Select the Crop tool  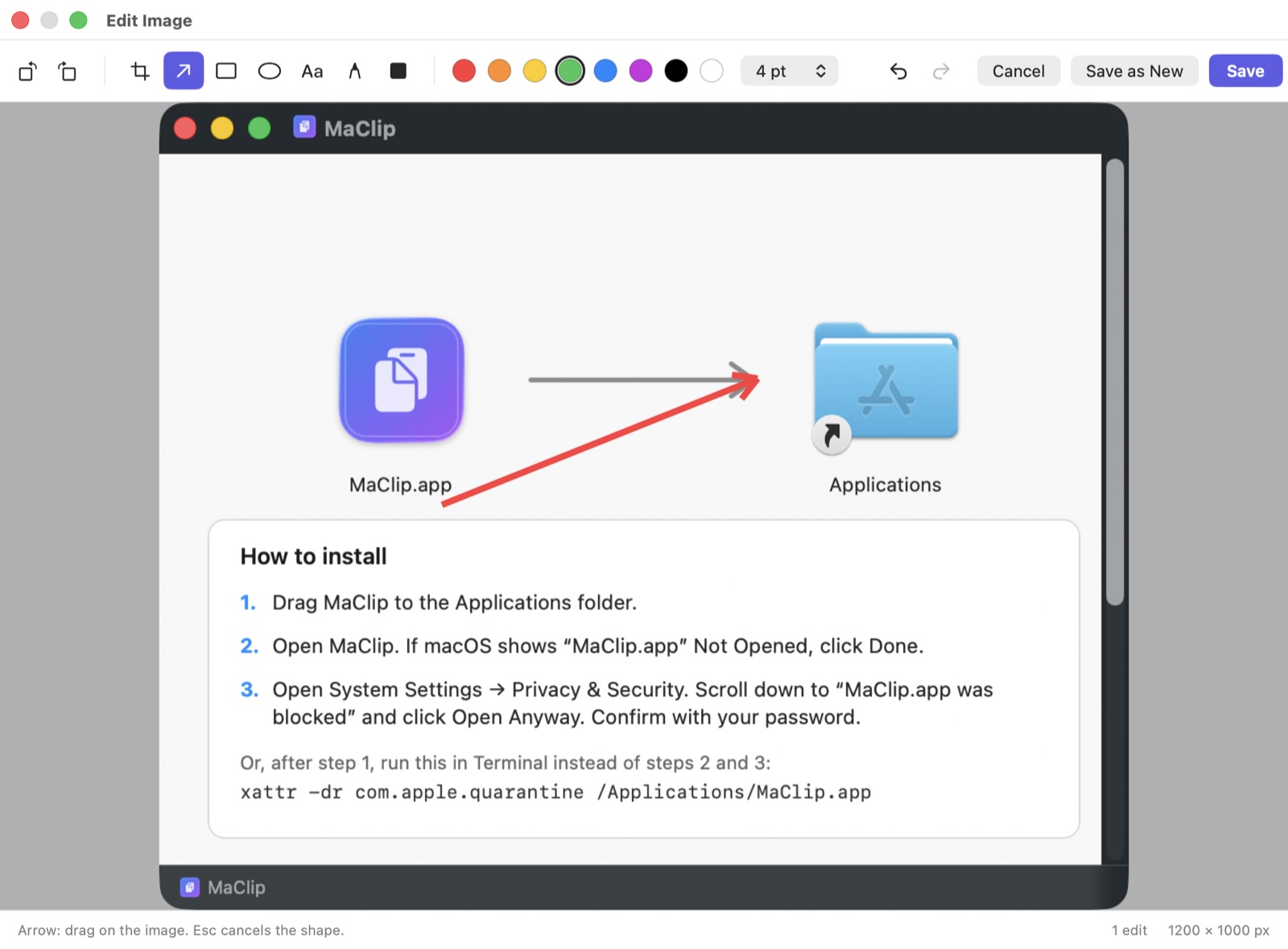coord(140,72)
